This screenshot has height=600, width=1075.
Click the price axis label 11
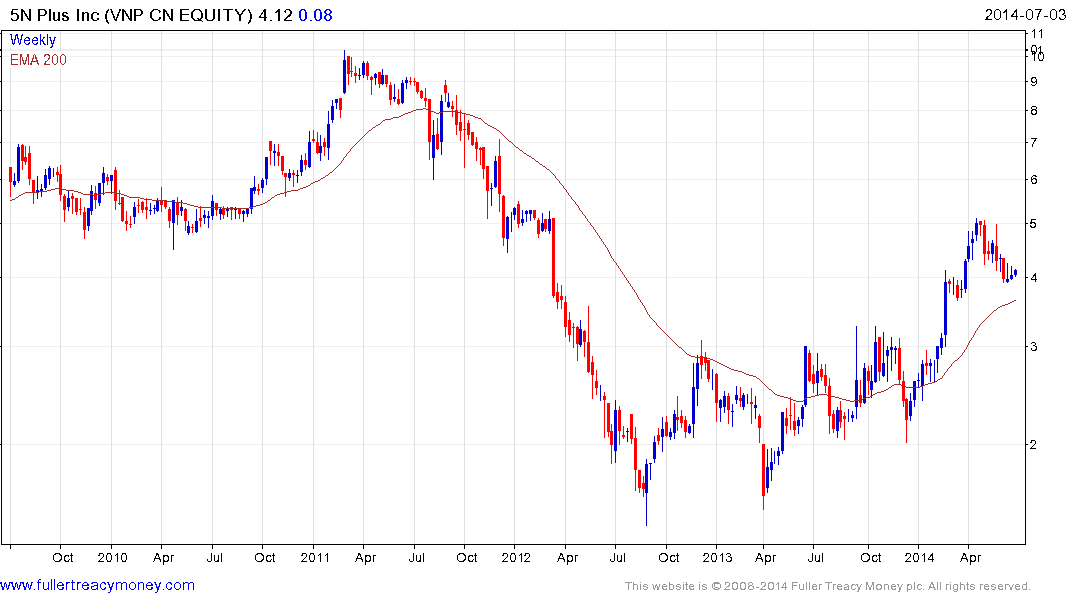pos(1037,34)
